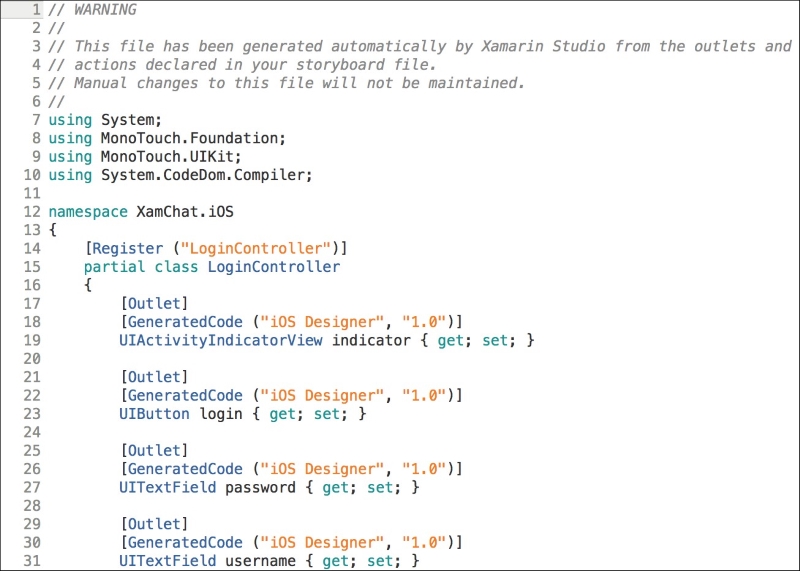Viewport: 800px width, 571px height.
Task: Click the '[Outlet]' attribute on line 25
Action: 154,451
